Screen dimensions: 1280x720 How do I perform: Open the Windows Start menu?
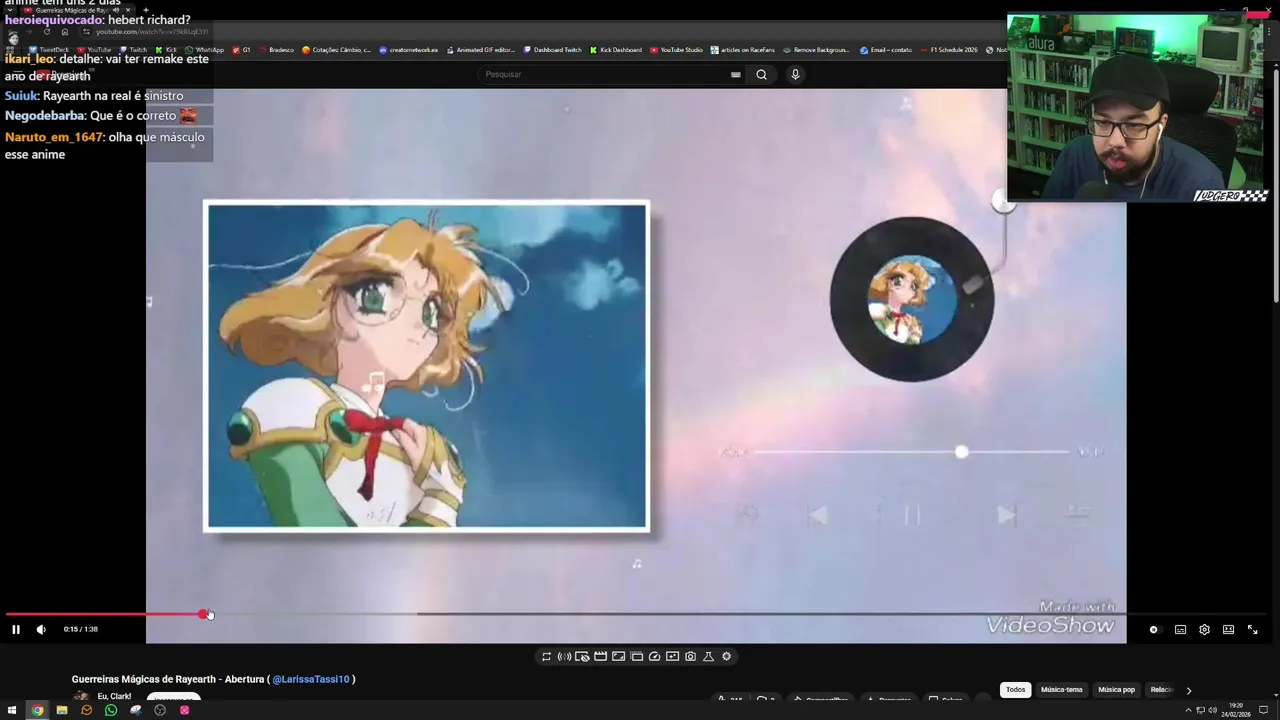(13, 710)
